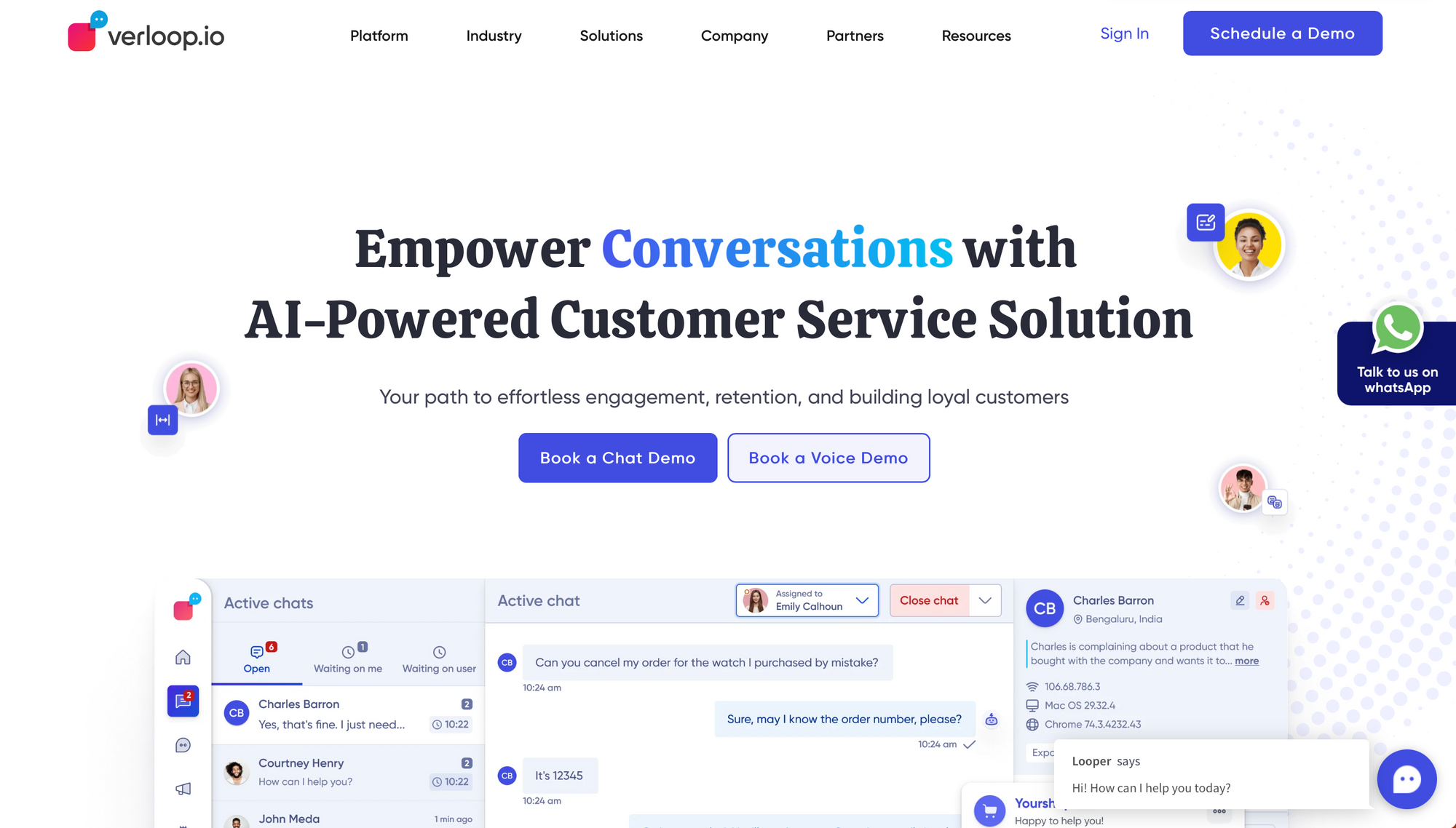Click the bot/magic icon next to chat response
This screenshot has width=1456, height=828.
[x=989, y=718]
